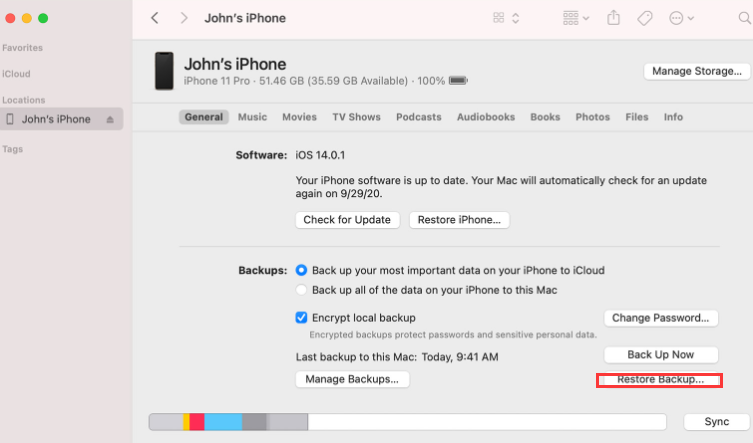Viewport: 753px width, 443px height.
Task: Select back up all data to this Mac
Action: pyautogui.click(x=302, y=290)
